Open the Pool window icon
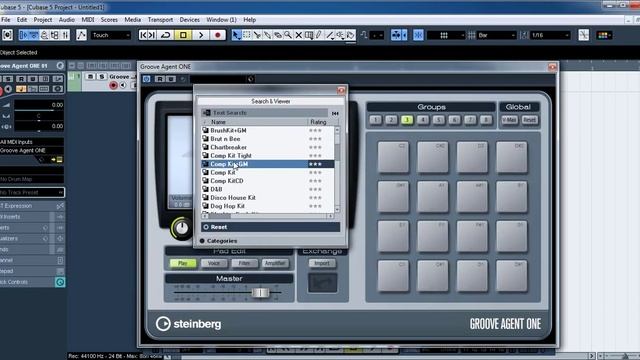The image size is (640, 360). click(55, 35)
